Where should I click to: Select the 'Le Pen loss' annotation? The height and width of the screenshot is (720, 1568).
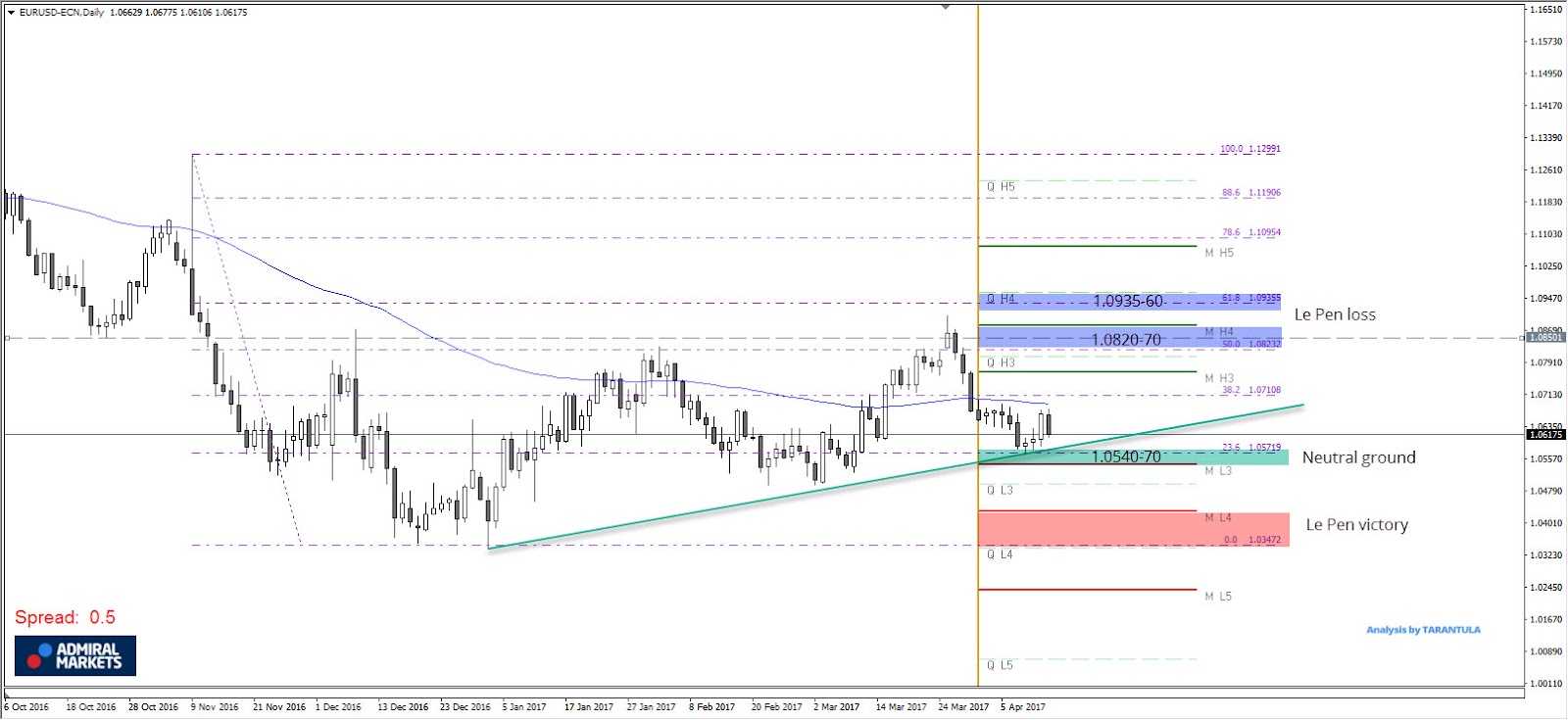coord(1335,314)
